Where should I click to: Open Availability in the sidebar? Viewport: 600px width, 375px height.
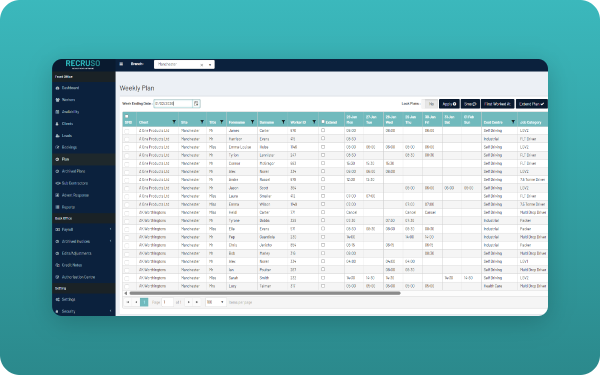pos(70,112)
